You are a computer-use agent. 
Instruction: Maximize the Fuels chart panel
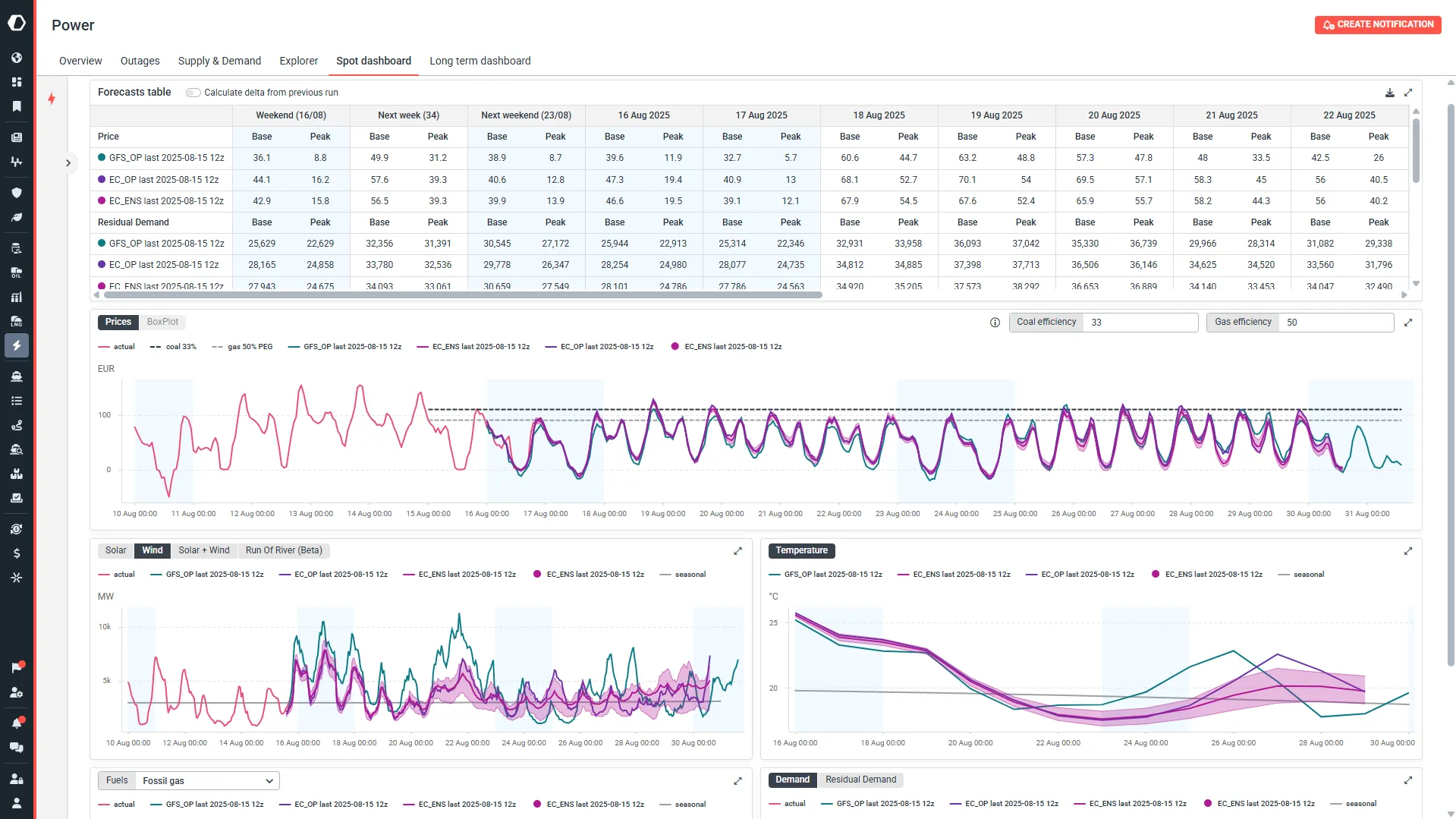click(737, 781)
